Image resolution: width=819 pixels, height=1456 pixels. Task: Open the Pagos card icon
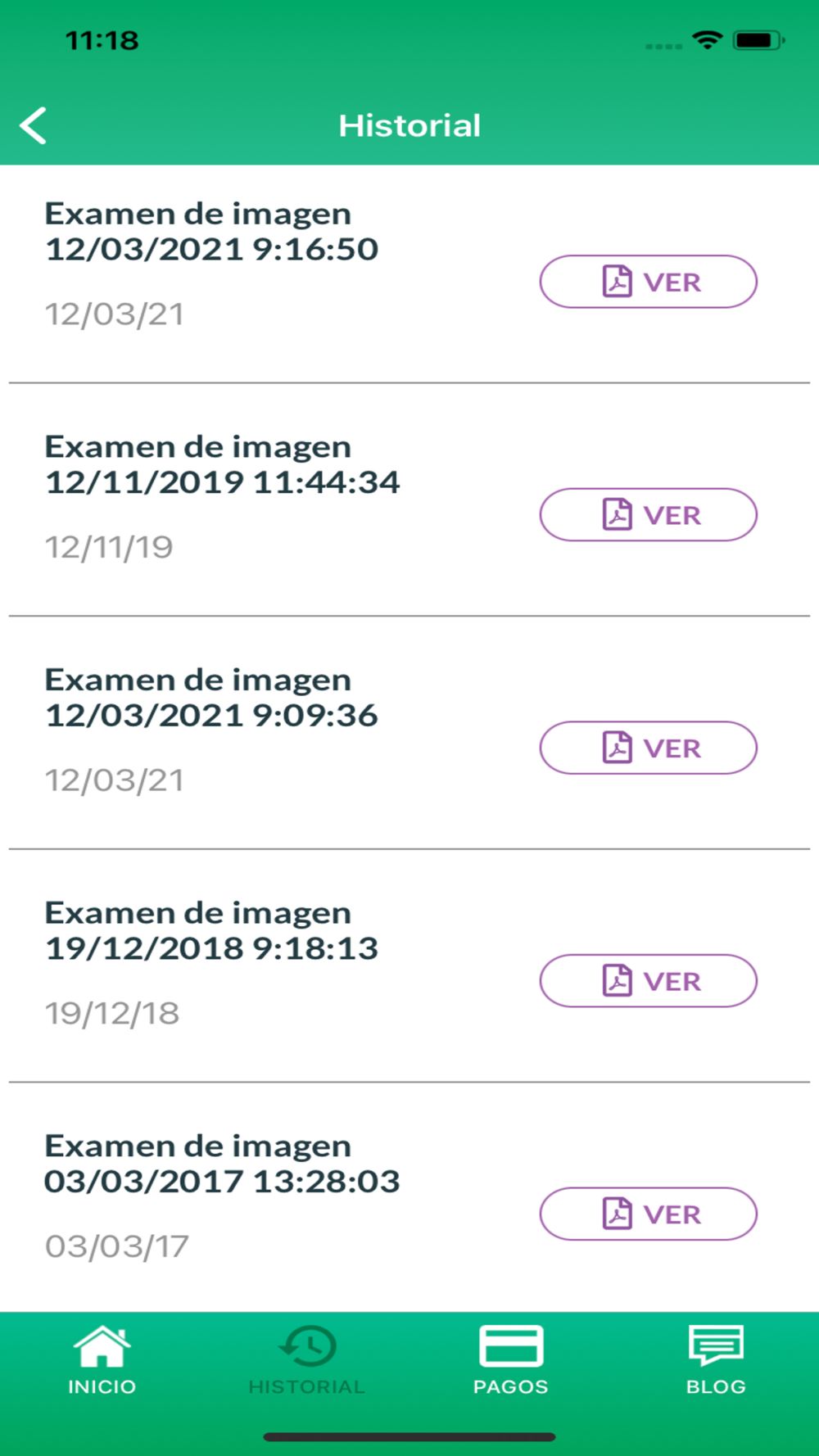click(x=510, y=1346)
